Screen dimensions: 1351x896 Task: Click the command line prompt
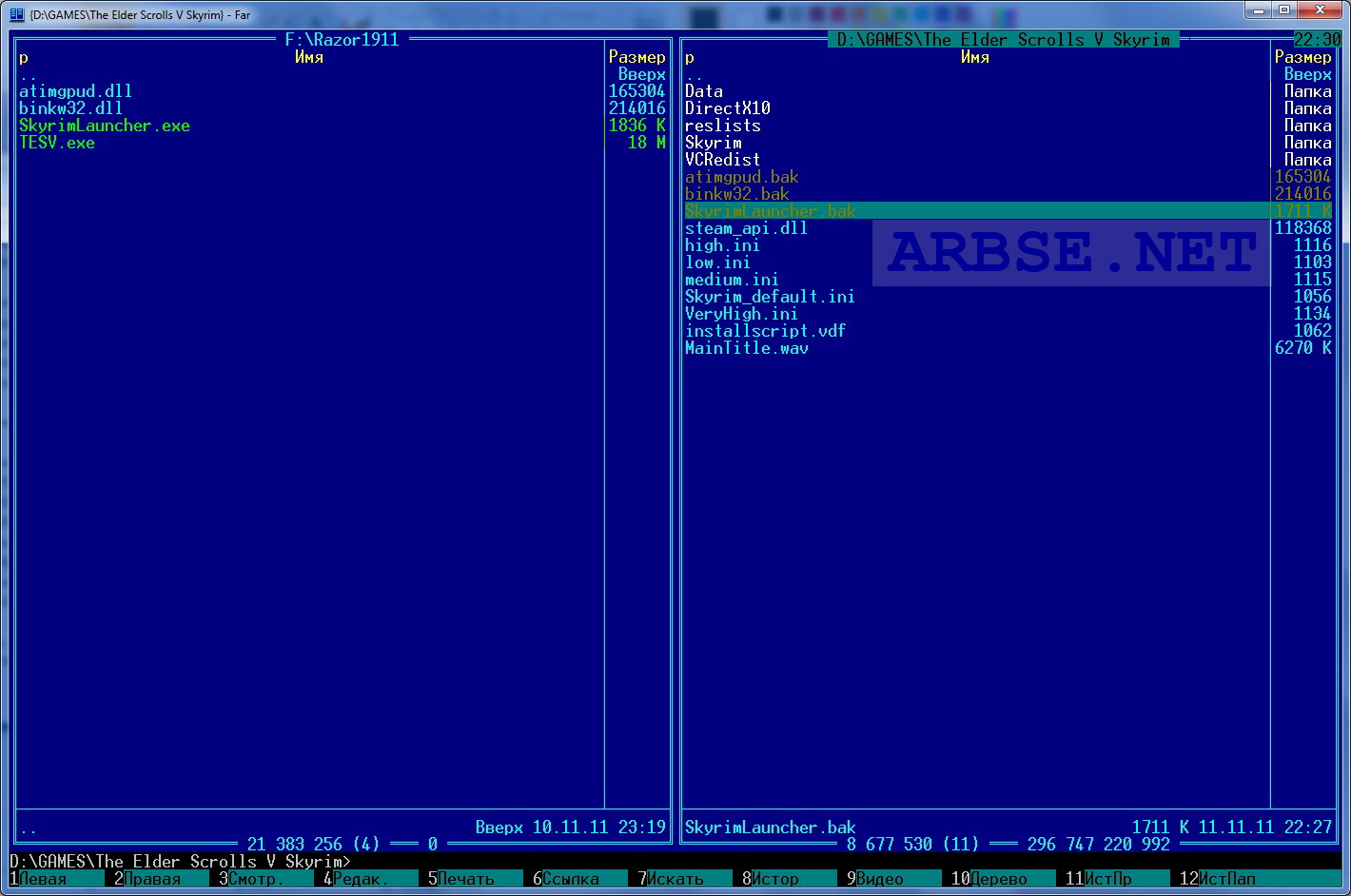[181, 862]
